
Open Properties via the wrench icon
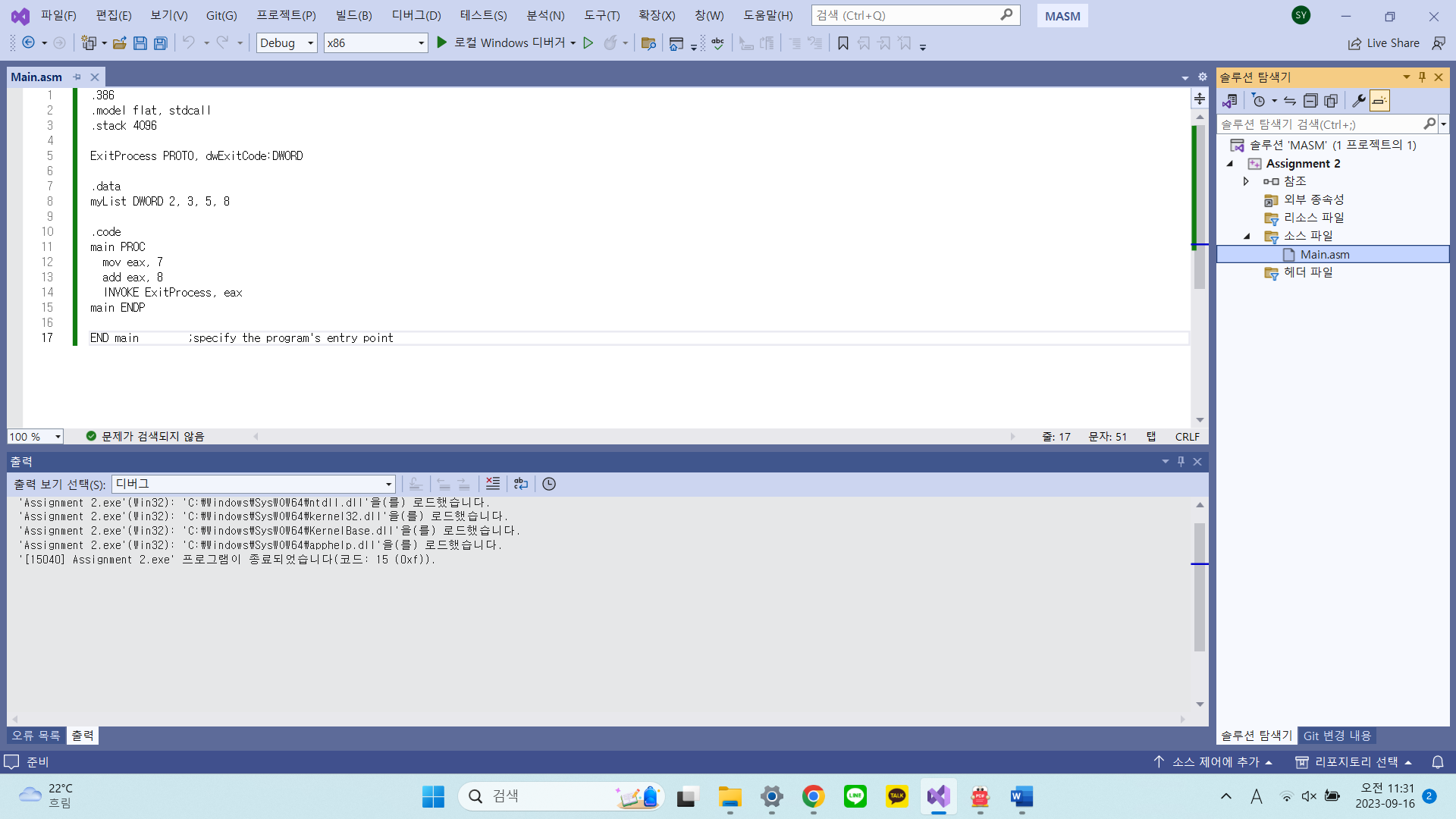coord(1357,100)
